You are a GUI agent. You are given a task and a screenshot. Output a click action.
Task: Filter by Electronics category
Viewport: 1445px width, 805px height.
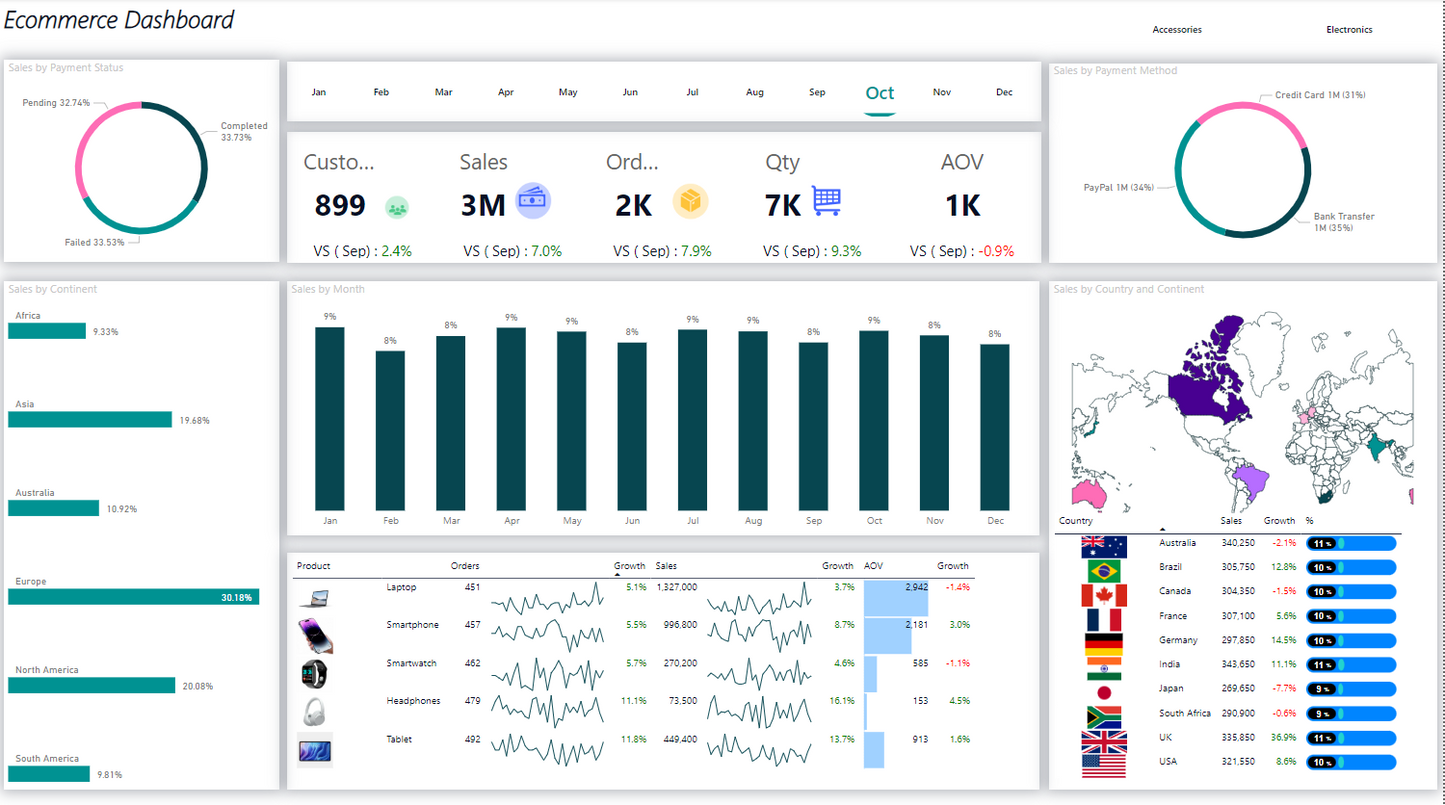[1349, 30]
